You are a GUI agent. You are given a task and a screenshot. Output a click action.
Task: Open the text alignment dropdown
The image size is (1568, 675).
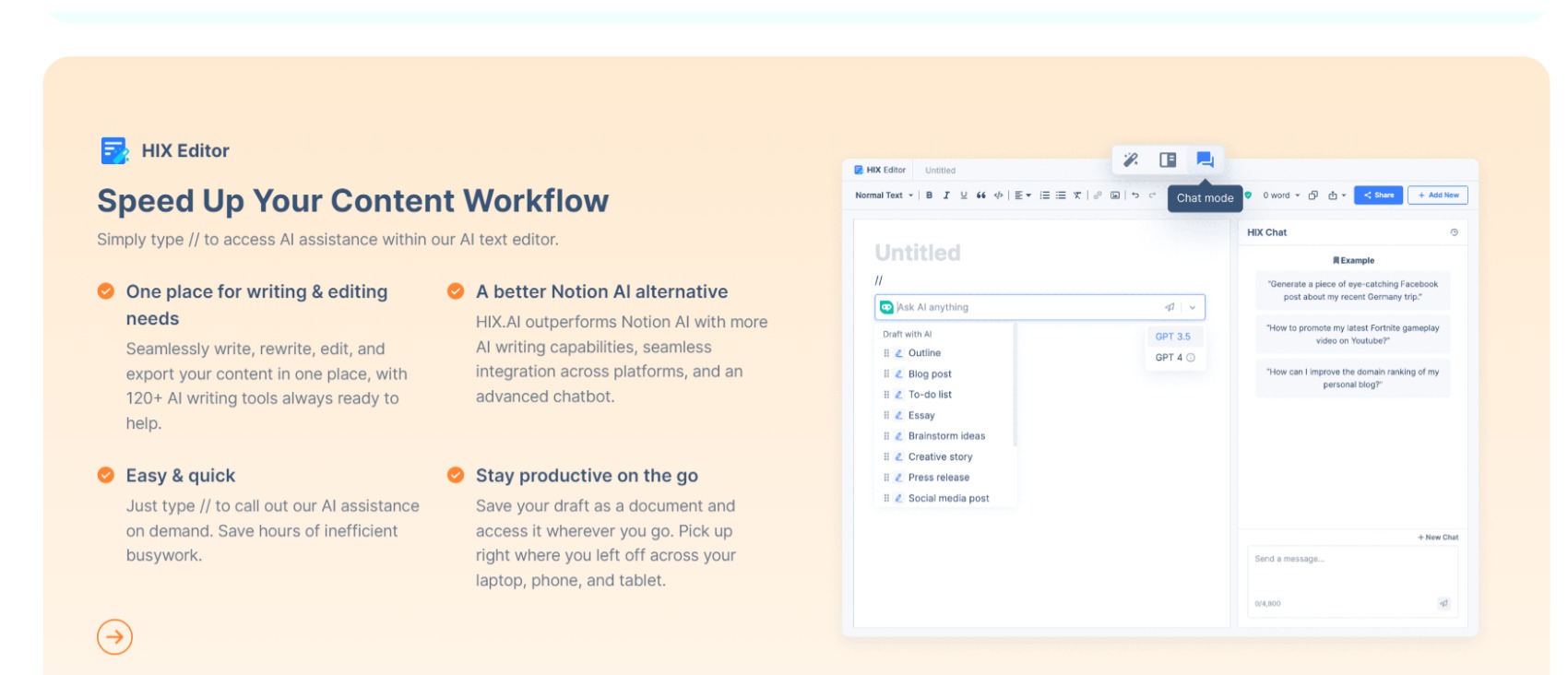pyautogui.click(x=1023, y=195)
